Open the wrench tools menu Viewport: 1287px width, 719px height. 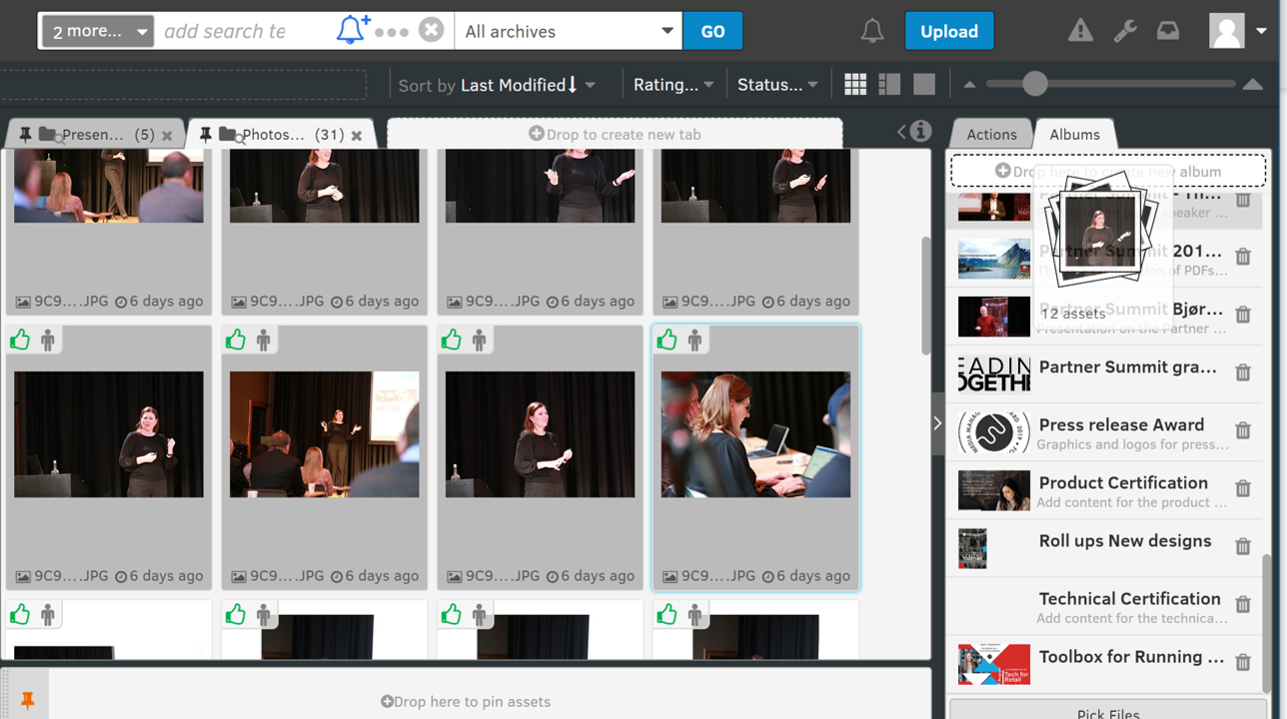click(x=1125, y=31)
